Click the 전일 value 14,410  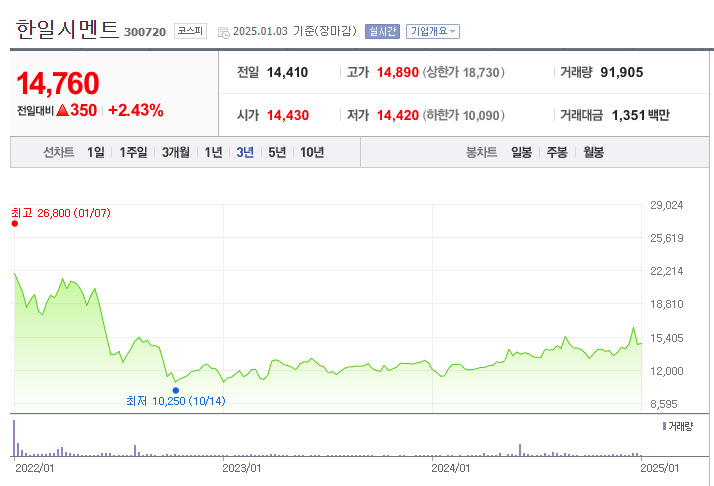pyautogui.click(x=287, y=72)
